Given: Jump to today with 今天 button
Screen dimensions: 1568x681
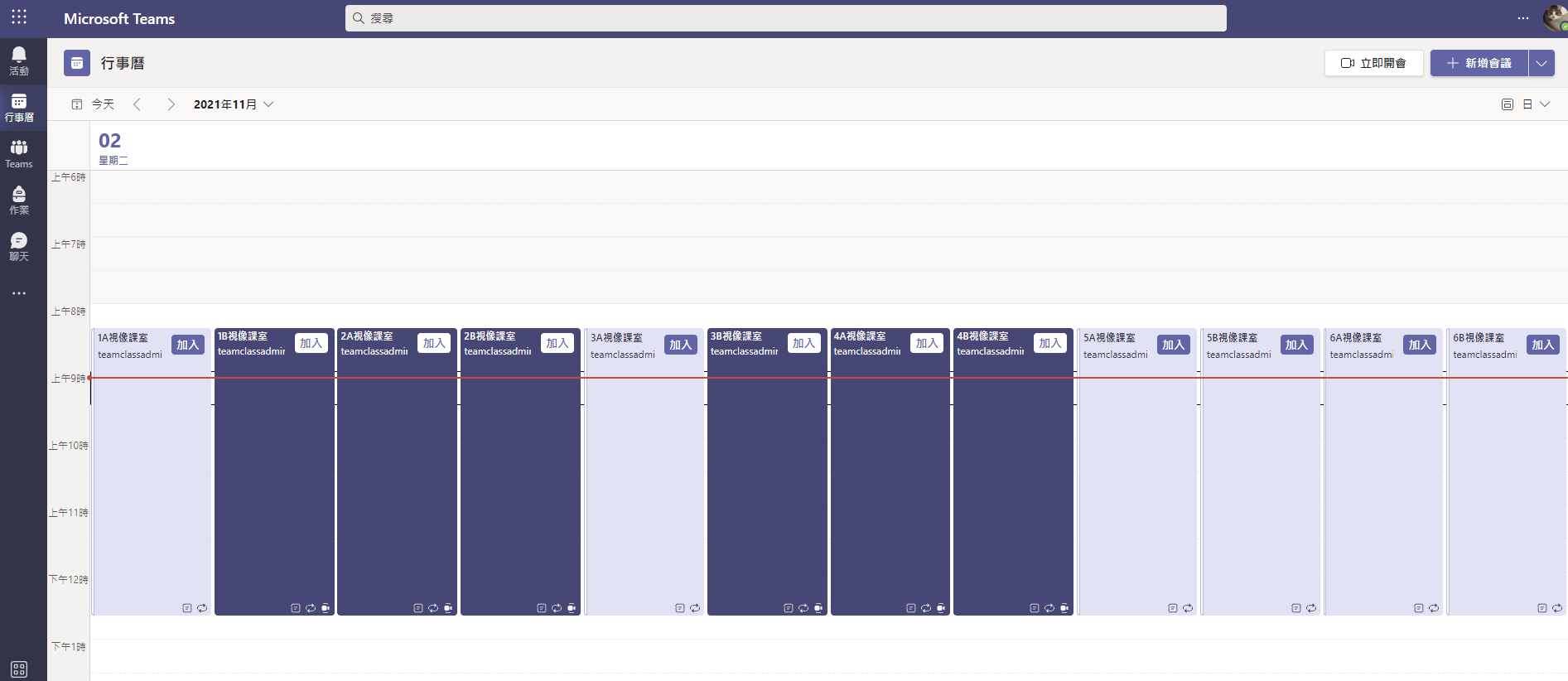Looking at the screenshot, I should coord(94,104).
